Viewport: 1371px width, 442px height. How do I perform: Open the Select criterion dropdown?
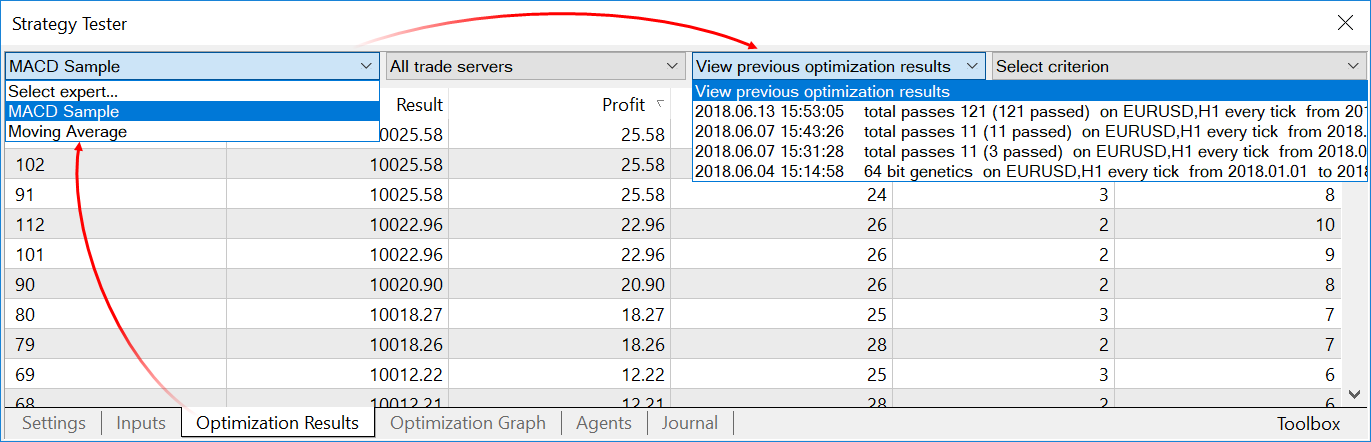(1180, 67)
